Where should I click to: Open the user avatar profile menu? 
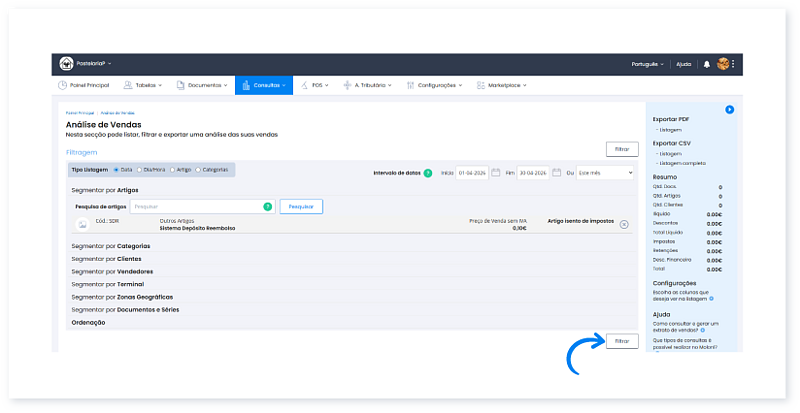point(724,64)
